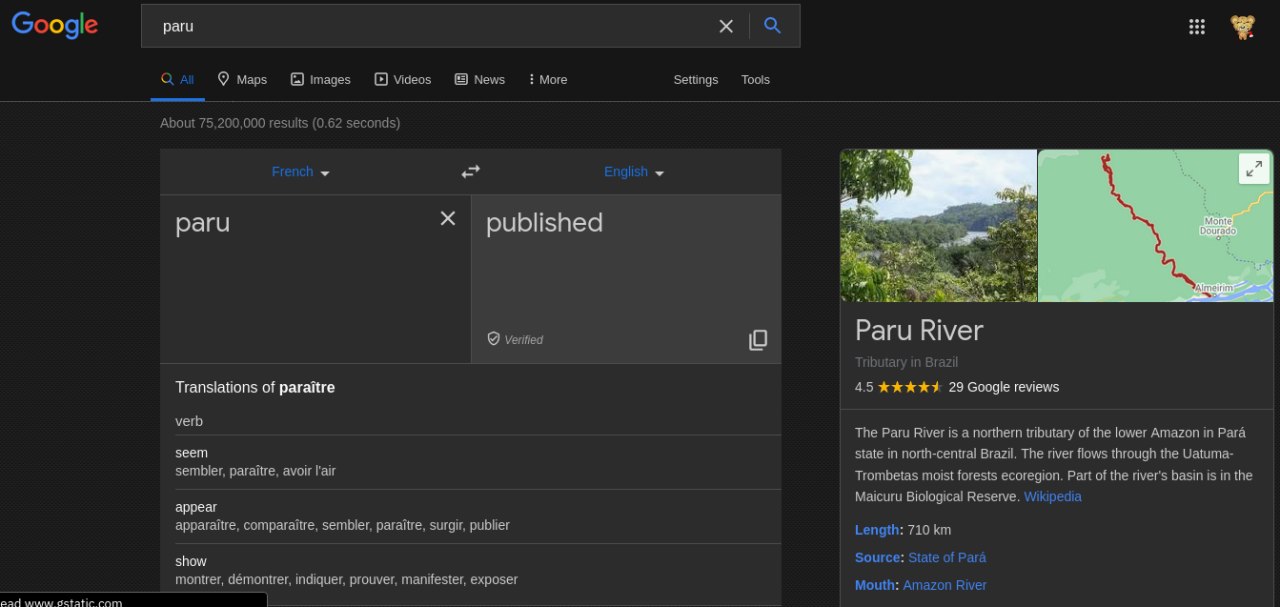Click the results count text 'About 75,200,000 results'
The width and height of the screenshot is (1280, 607).
coord(234,123)
